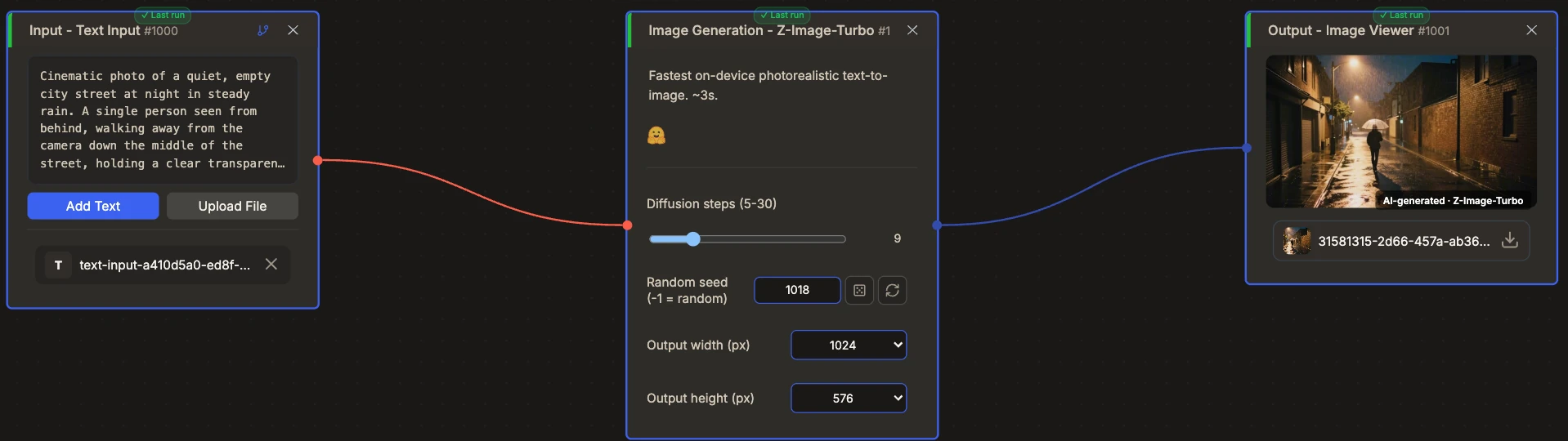Click the Output width (px) label
1568x441 pixels.
click(x=698, y=345)
